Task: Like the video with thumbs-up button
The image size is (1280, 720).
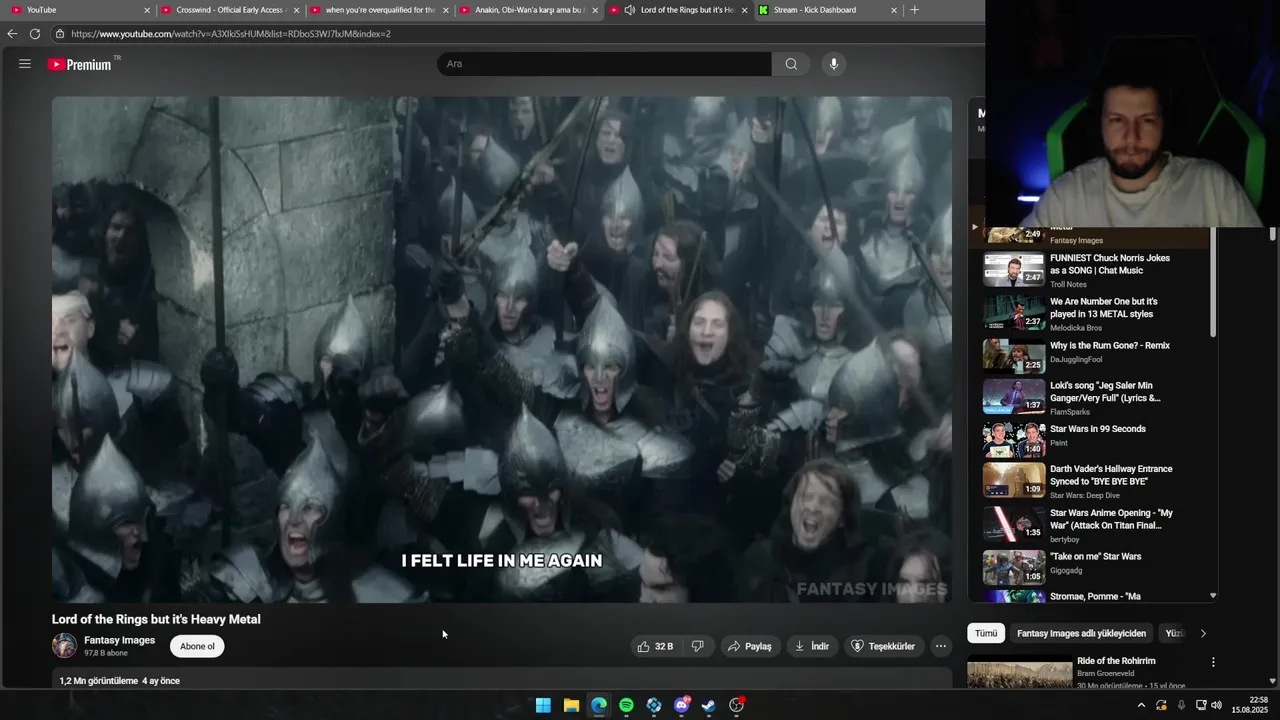Action: point(655,646)
